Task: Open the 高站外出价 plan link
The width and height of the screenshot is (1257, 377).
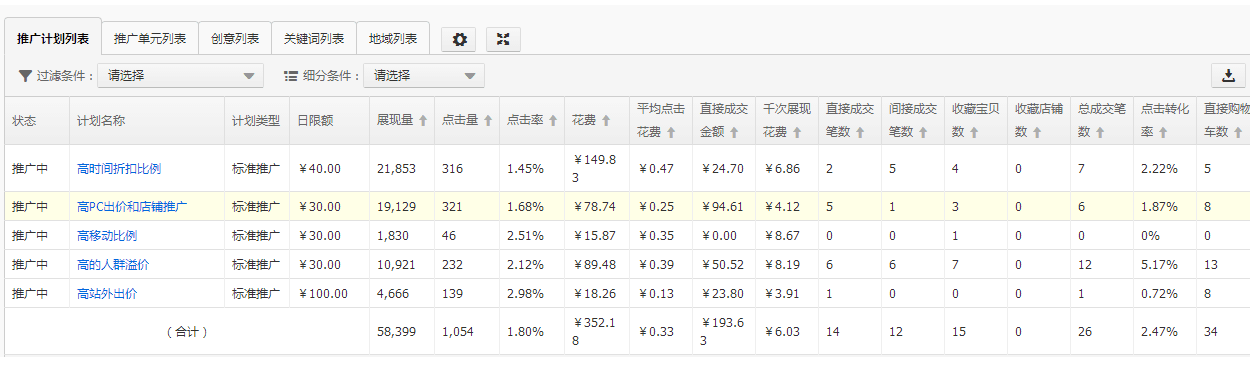Action: 107,294
